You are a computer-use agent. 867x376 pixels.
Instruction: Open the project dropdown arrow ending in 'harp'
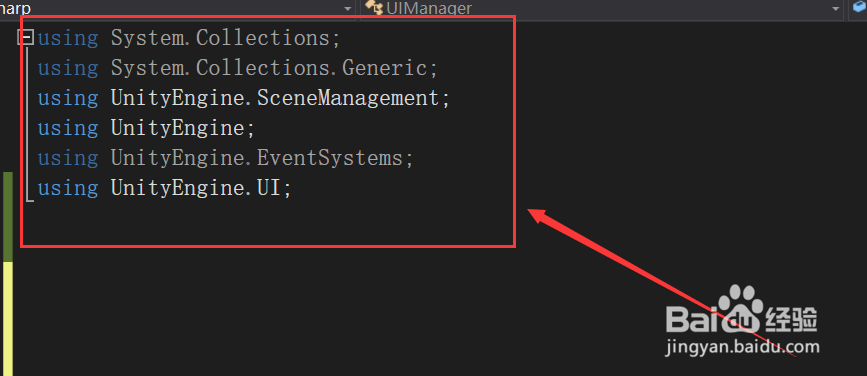pos(347,8)
